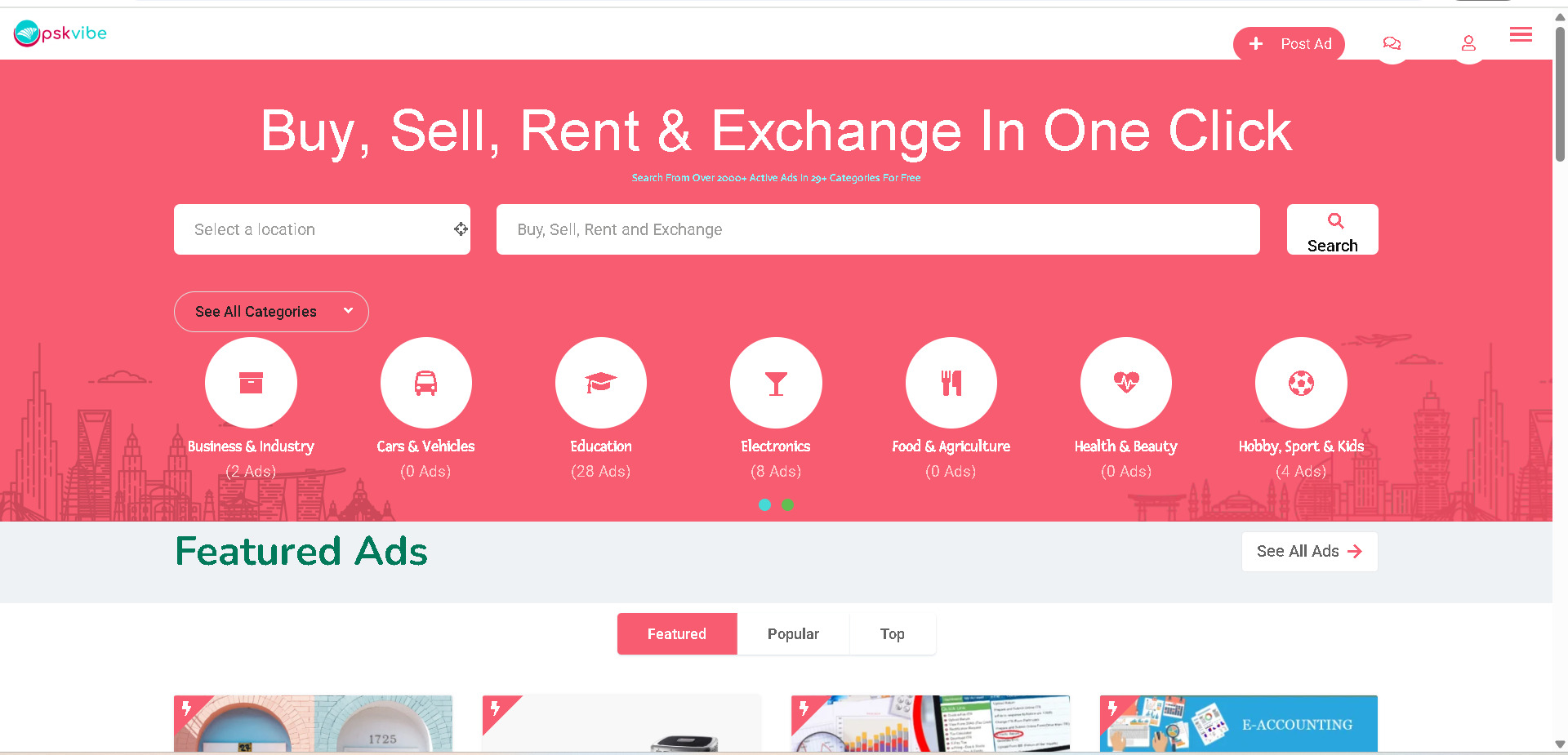Click the Business & Industry text link
Image resolution: width=1568 pixels, height=755 pixels.
[x=251, y=446]
